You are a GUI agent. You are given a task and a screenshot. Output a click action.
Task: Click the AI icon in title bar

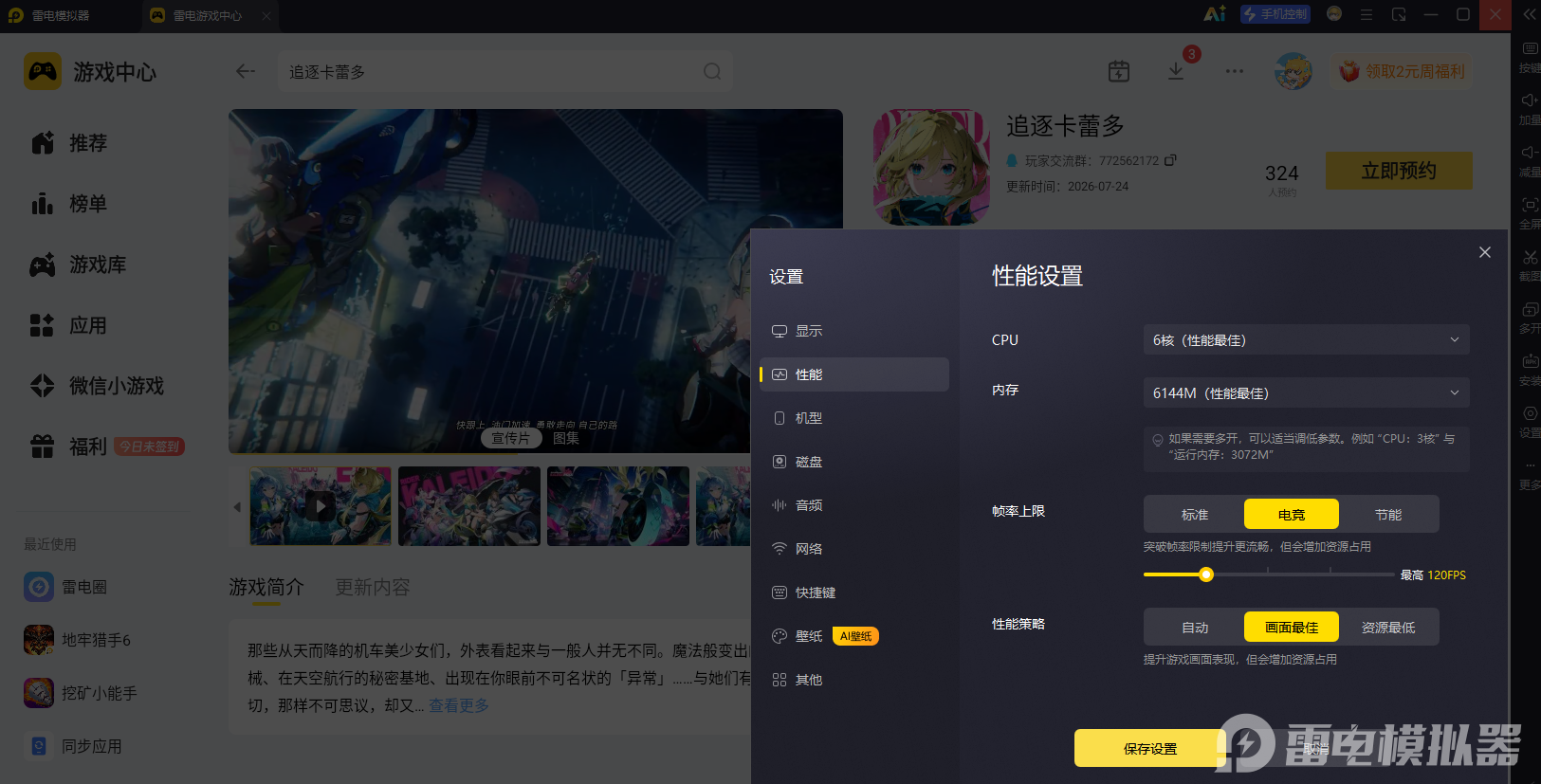click(x=1214, y=14)
